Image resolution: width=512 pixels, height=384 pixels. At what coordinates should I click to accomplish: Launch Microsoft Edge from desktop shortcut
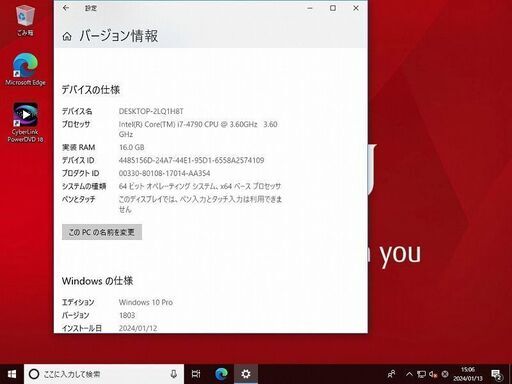pos(25,69)
